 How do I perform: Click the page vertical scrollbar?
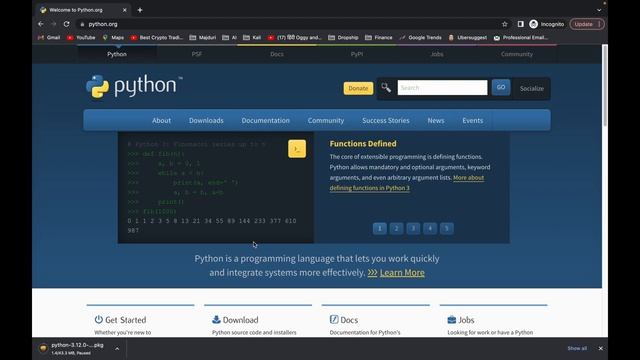coord(605,86)
